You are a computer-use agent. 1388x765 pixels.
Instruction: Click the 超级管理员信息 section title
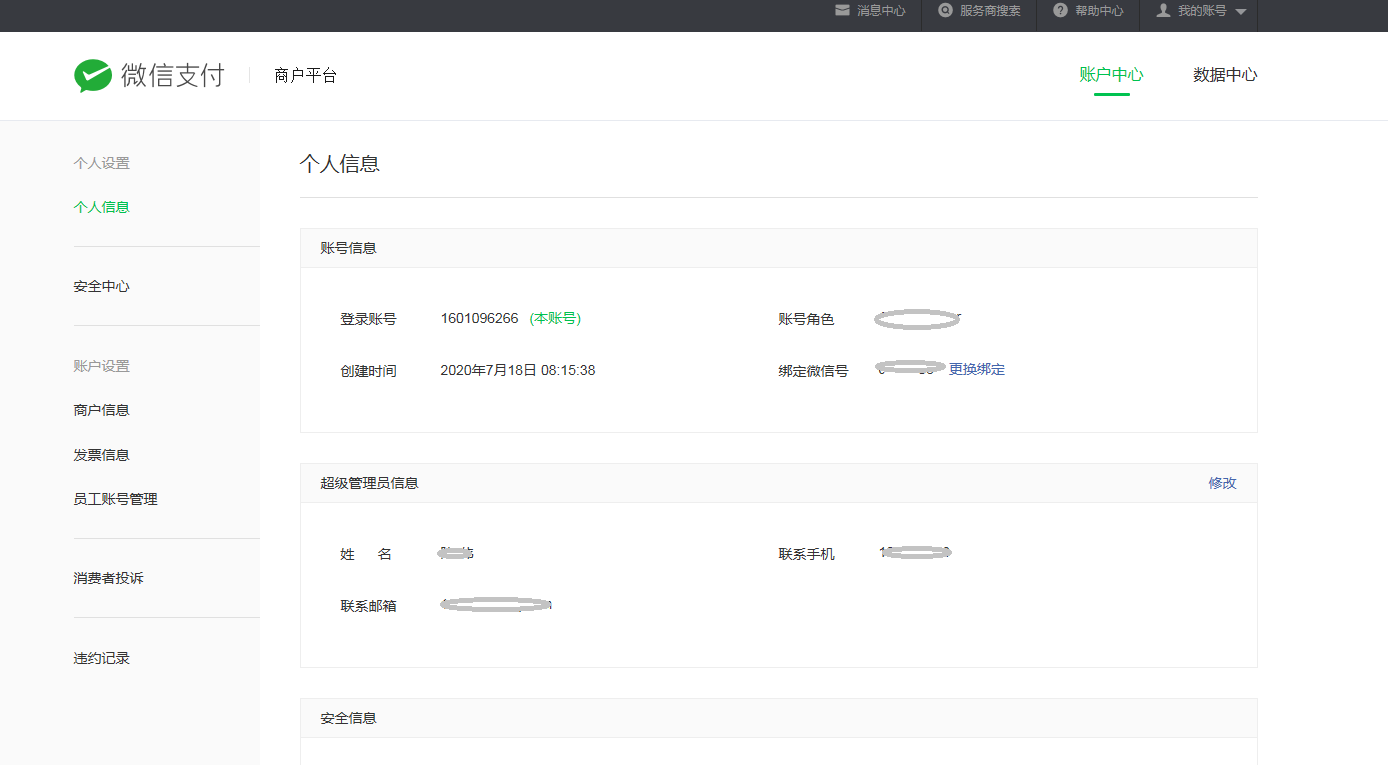tap(370, 483)
